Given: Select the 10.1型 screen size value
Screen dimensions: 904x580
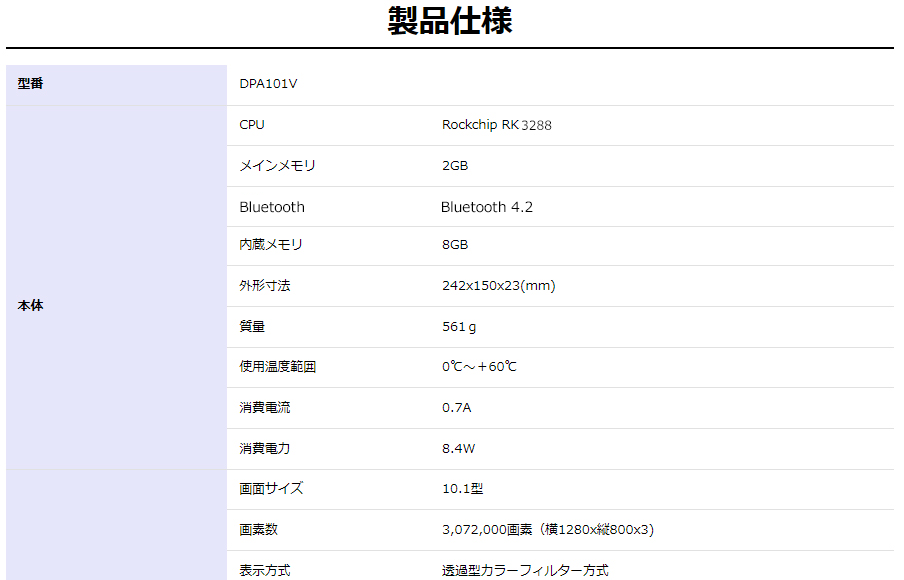Looking at the screenshot, I should [x=462, y=489].
